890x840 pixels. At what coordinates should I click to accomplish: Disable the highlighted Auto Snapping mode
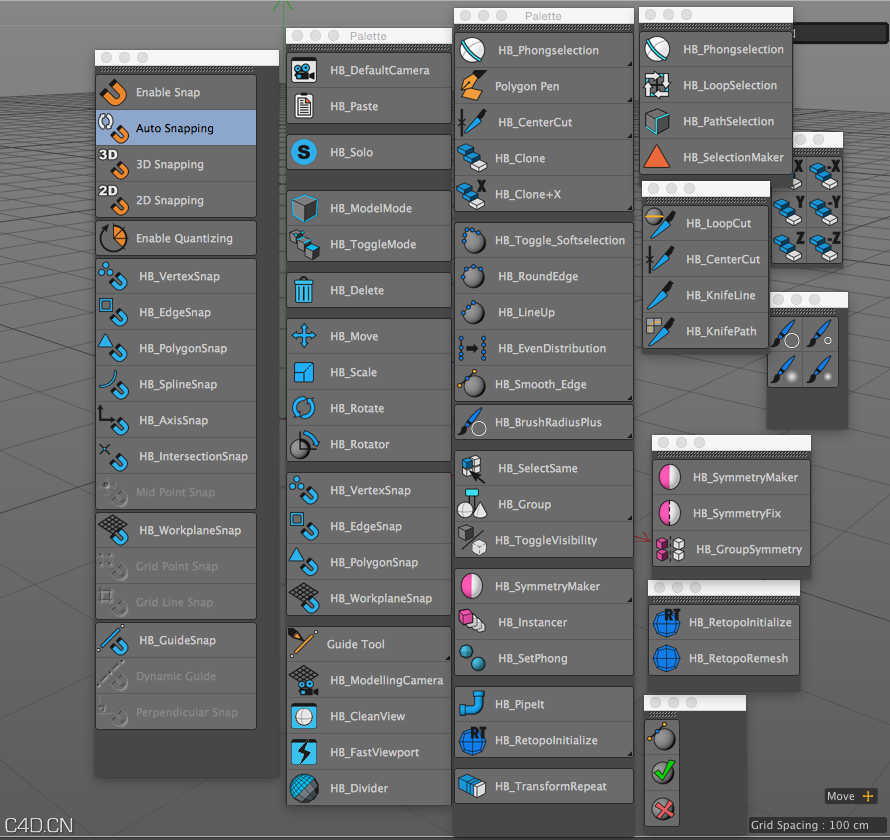pos(175,127)
